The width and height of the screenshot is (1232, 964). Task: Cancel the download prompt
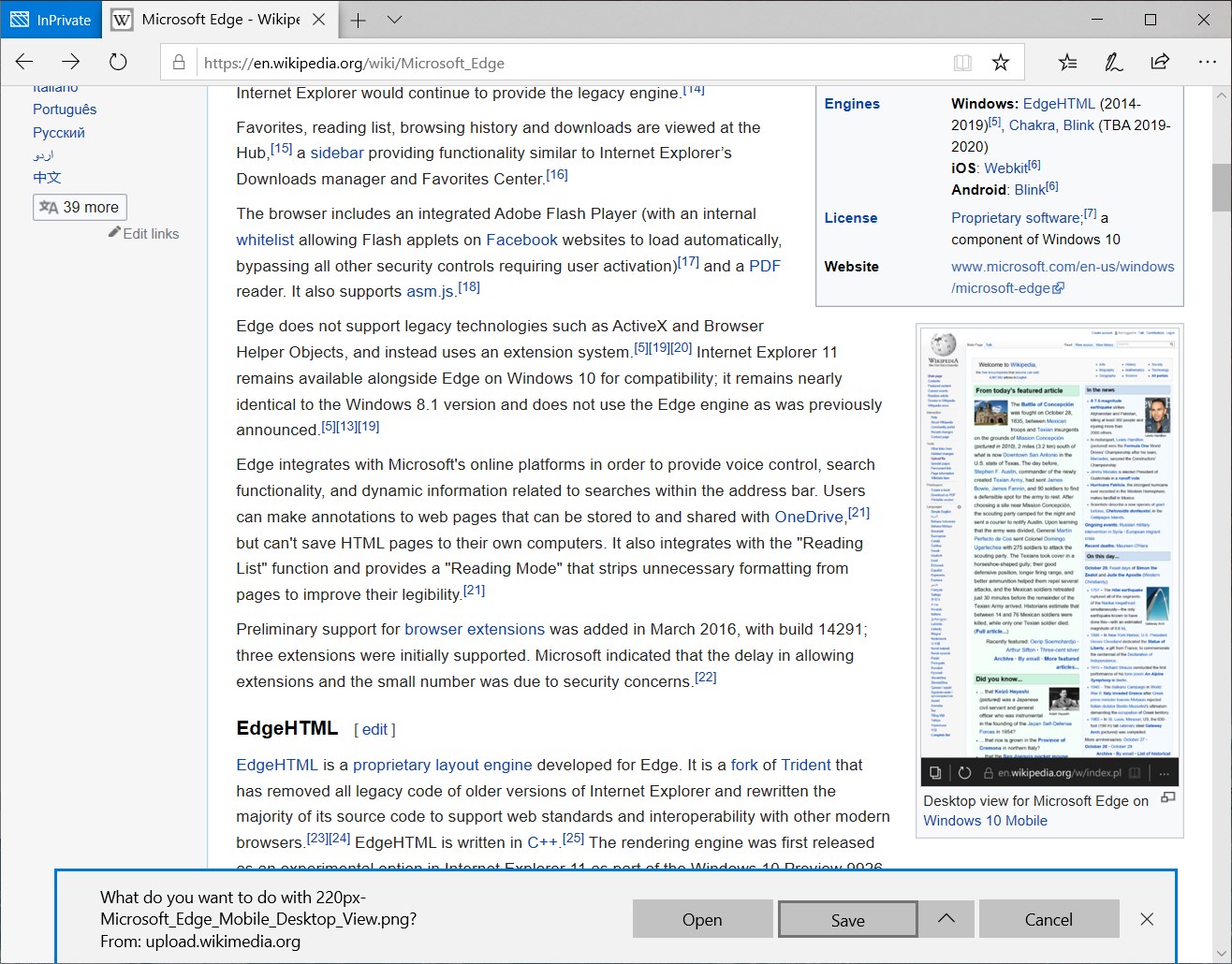click(x=1049, y=919)
